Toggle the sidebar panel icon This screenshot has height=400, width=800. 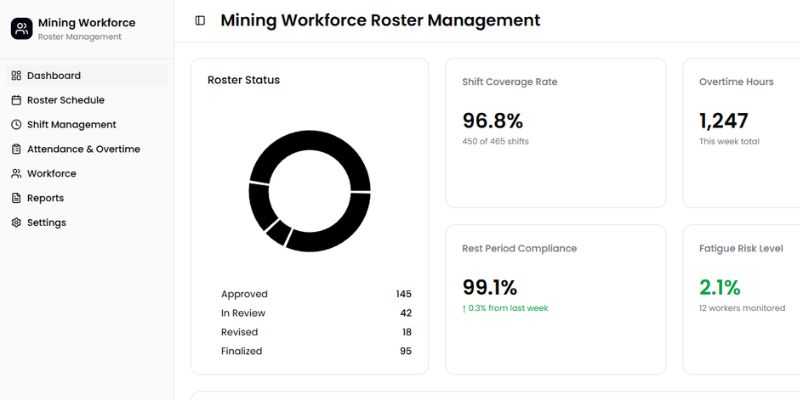tap(200, 20)
